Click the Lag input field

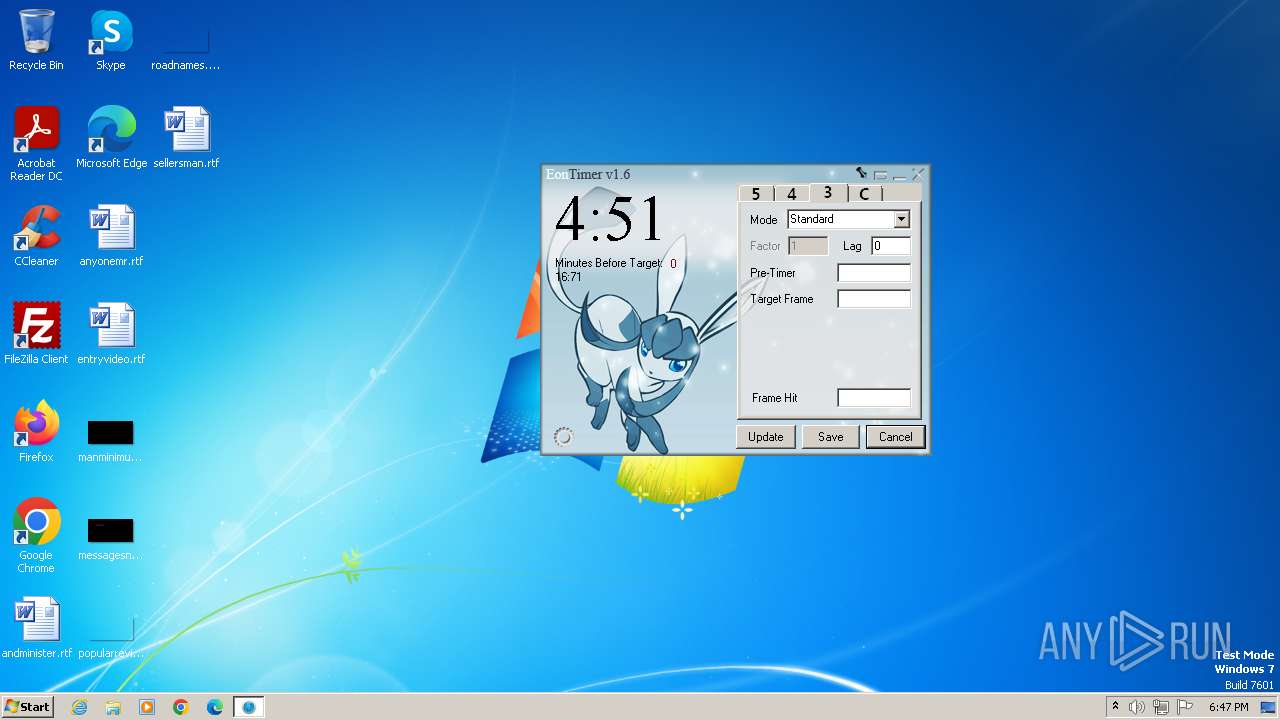tap(891, 246)
